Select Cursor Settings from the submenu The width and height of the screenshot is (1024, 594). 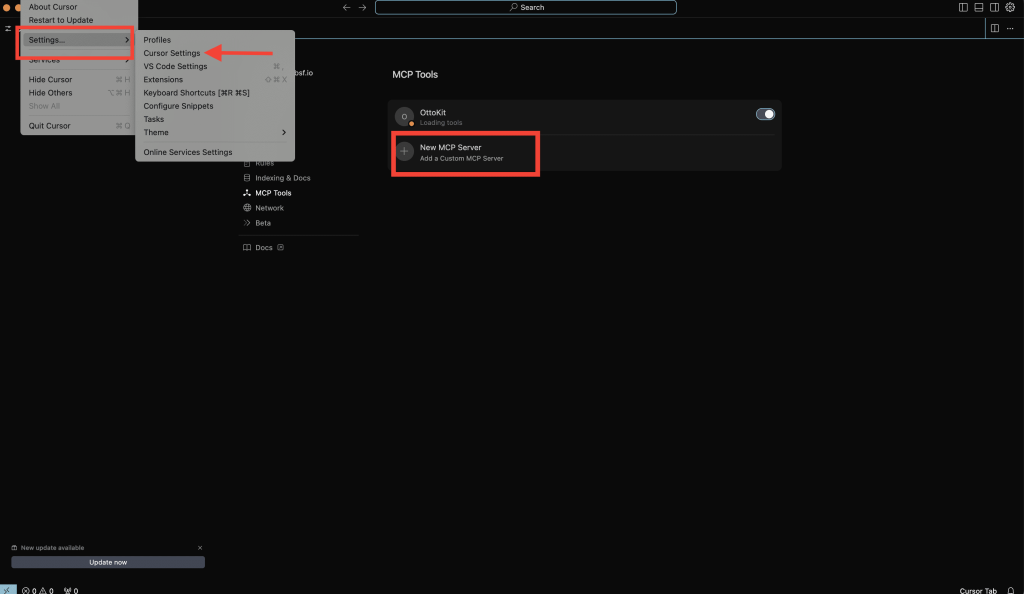coord(171,53)
